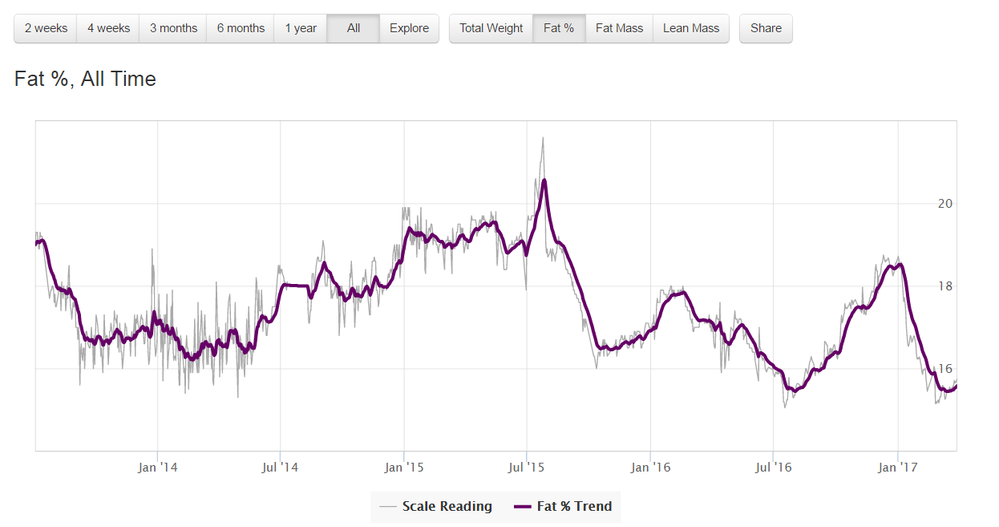The image size is (999, 527).
Task: Click the 'Fat %, All Time' heading
Action: 85,79
